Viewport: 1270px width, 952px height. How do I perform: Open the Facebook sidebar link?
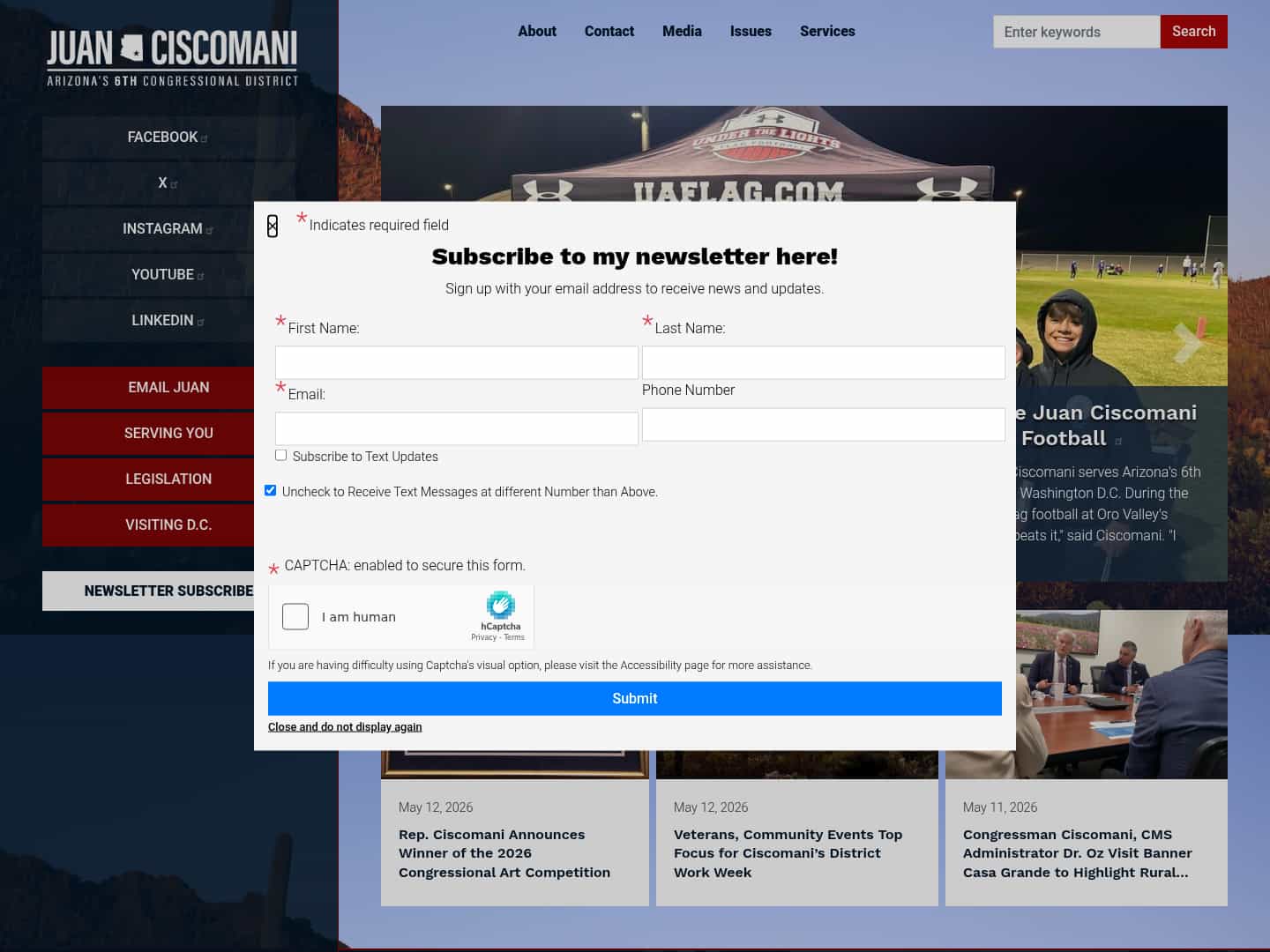coord(168,137)
